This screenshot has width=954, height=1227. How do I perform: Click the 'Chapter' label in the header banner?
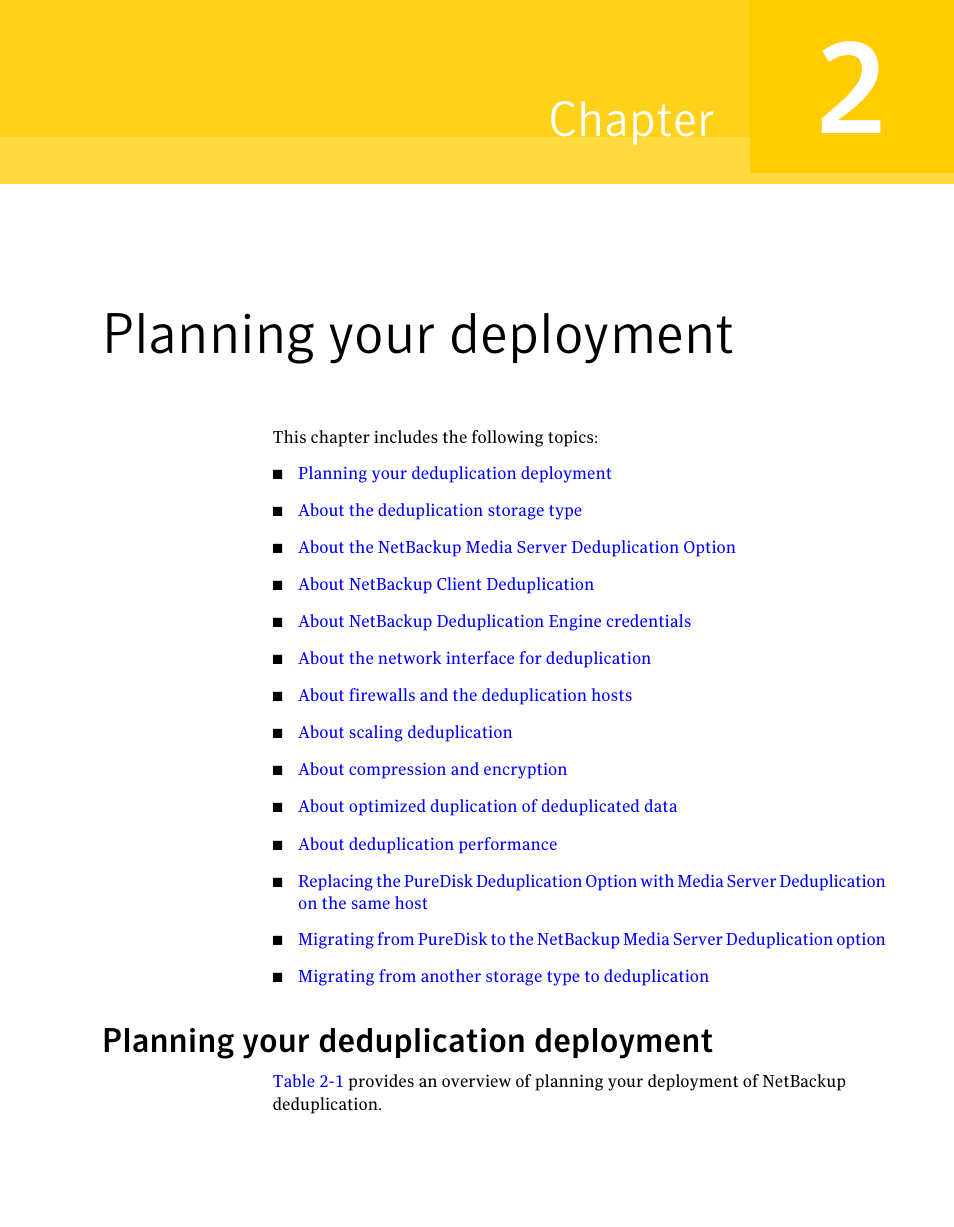pos(632,121)
